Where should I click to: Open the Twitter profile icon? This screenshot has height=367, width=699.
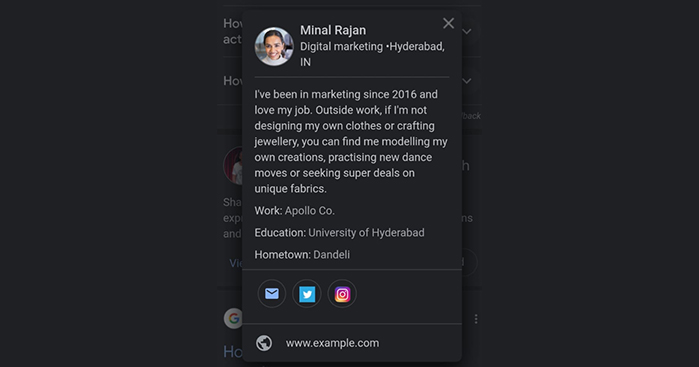tap(307, 294)
